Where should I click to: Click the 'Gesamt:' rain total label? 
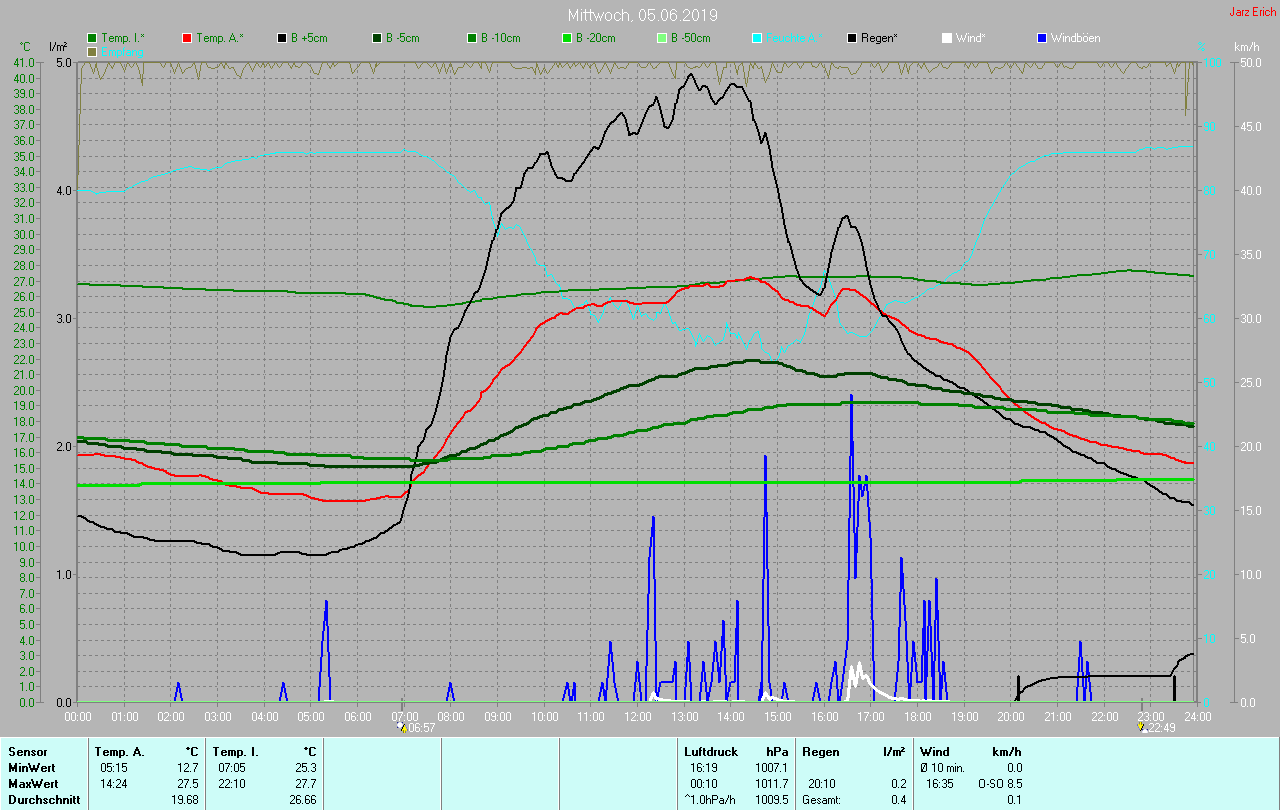coord(821,800)
